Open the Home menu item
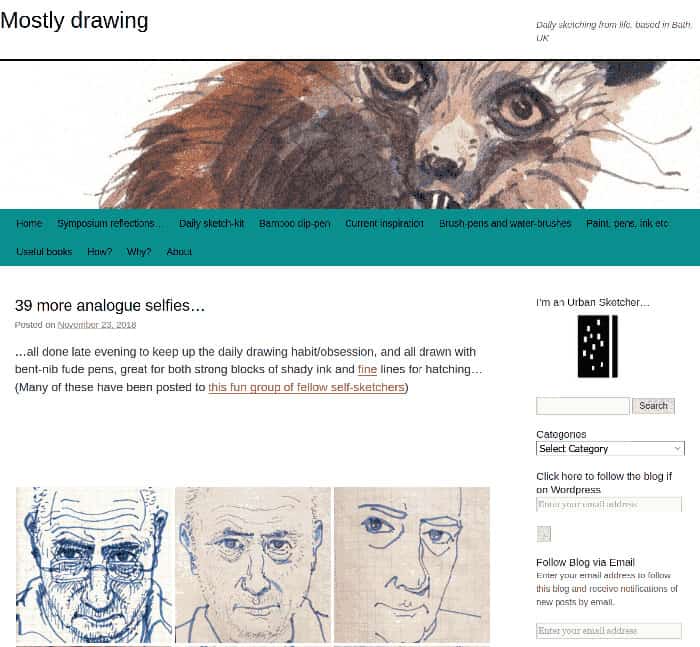The width and height of the screenshot is (700, 647). click(29, 223)
